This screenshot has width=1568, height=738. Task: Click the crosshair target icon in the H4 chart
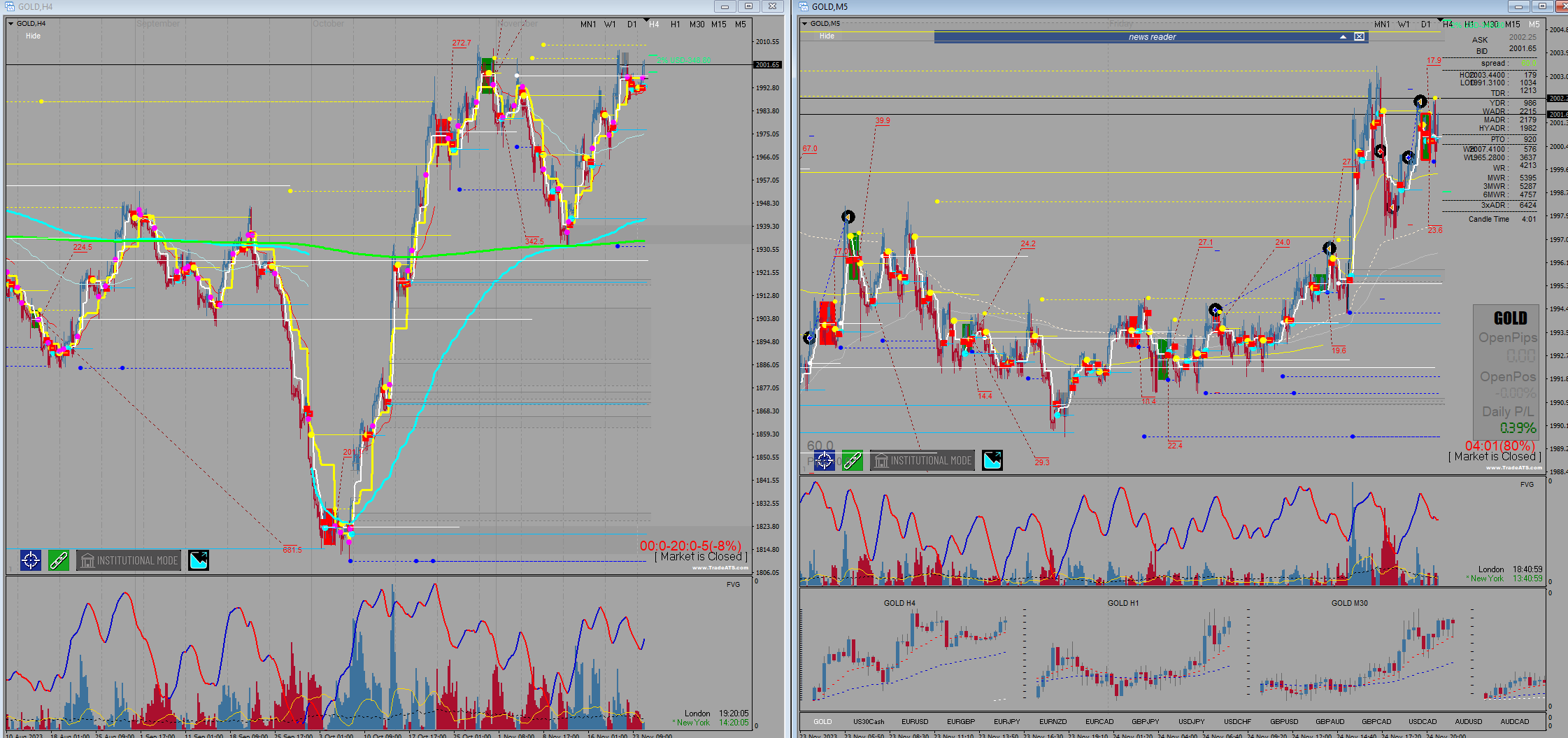coord(31,560)
